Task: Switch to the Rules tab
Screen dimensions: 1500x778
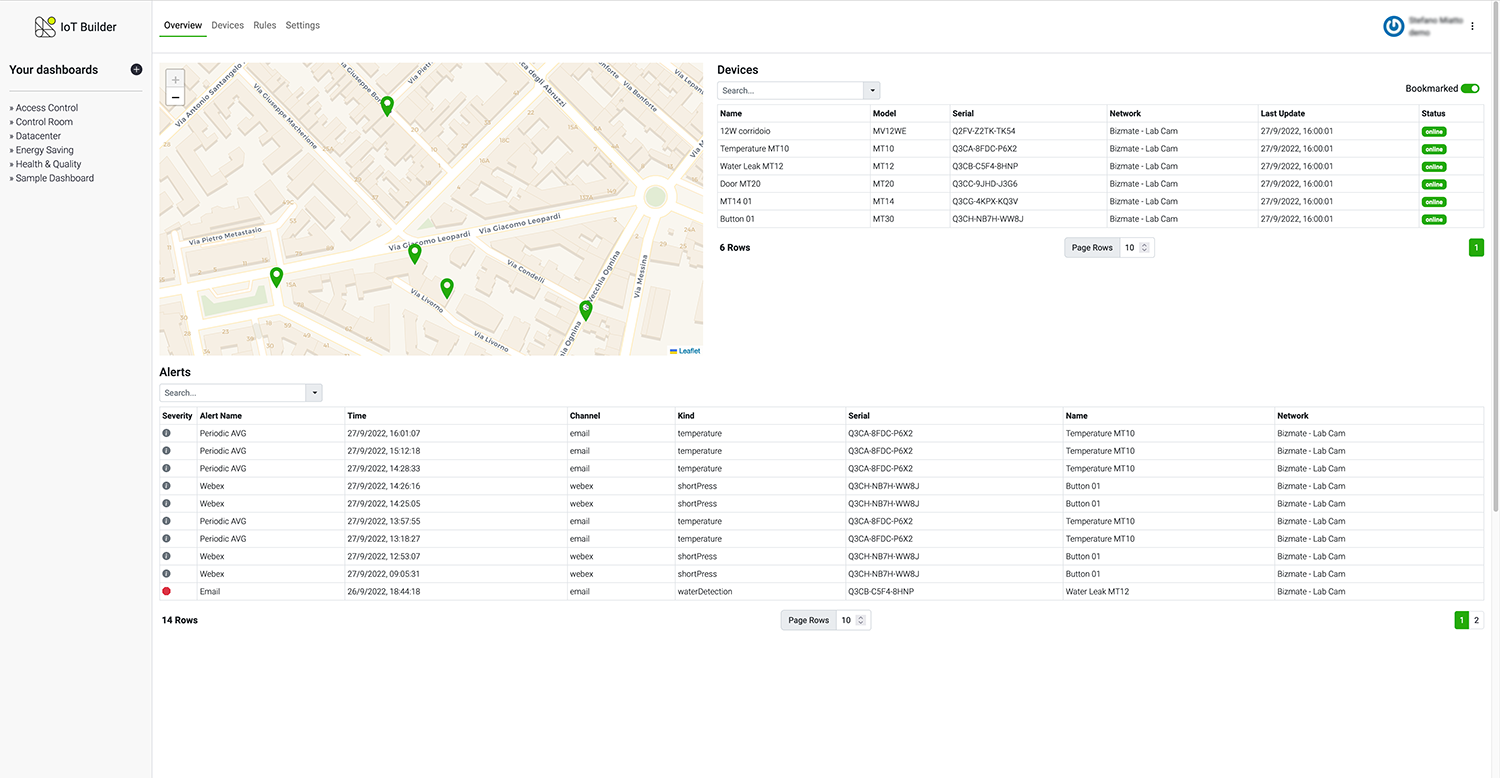Action: coord(264,25)
